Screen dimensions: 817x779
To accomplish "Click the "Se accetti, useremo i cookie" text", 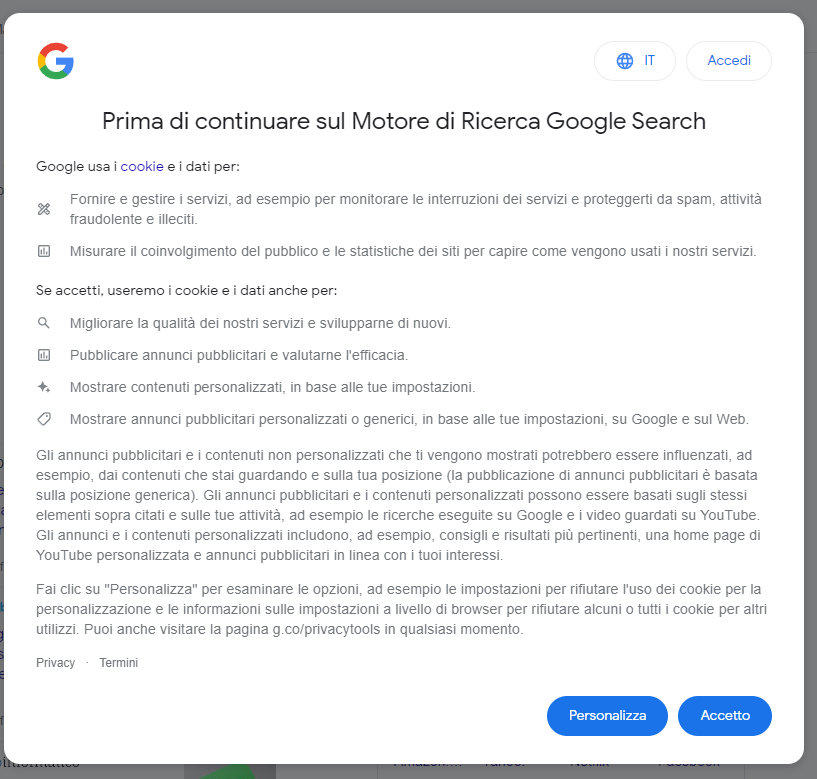I will click(186, 290).
